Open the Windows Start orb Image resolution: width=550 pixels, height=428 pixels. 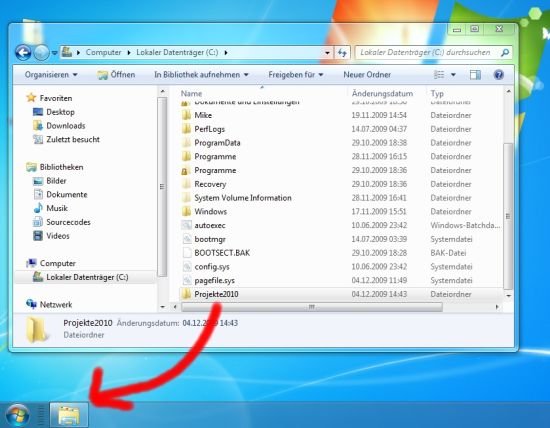pyautogui.click(x=17, y=415)
